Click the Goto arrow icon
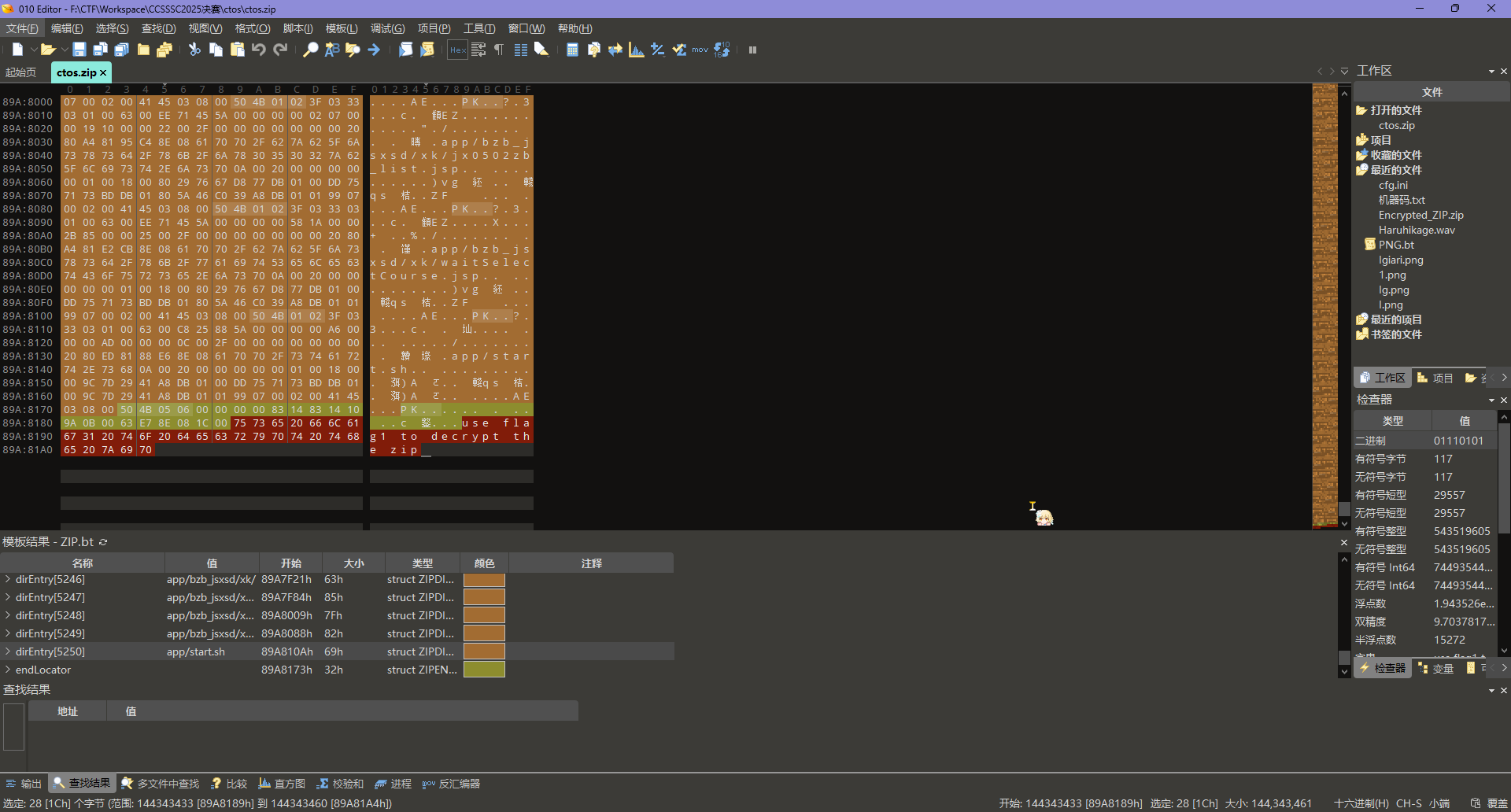 pos(374,50)
